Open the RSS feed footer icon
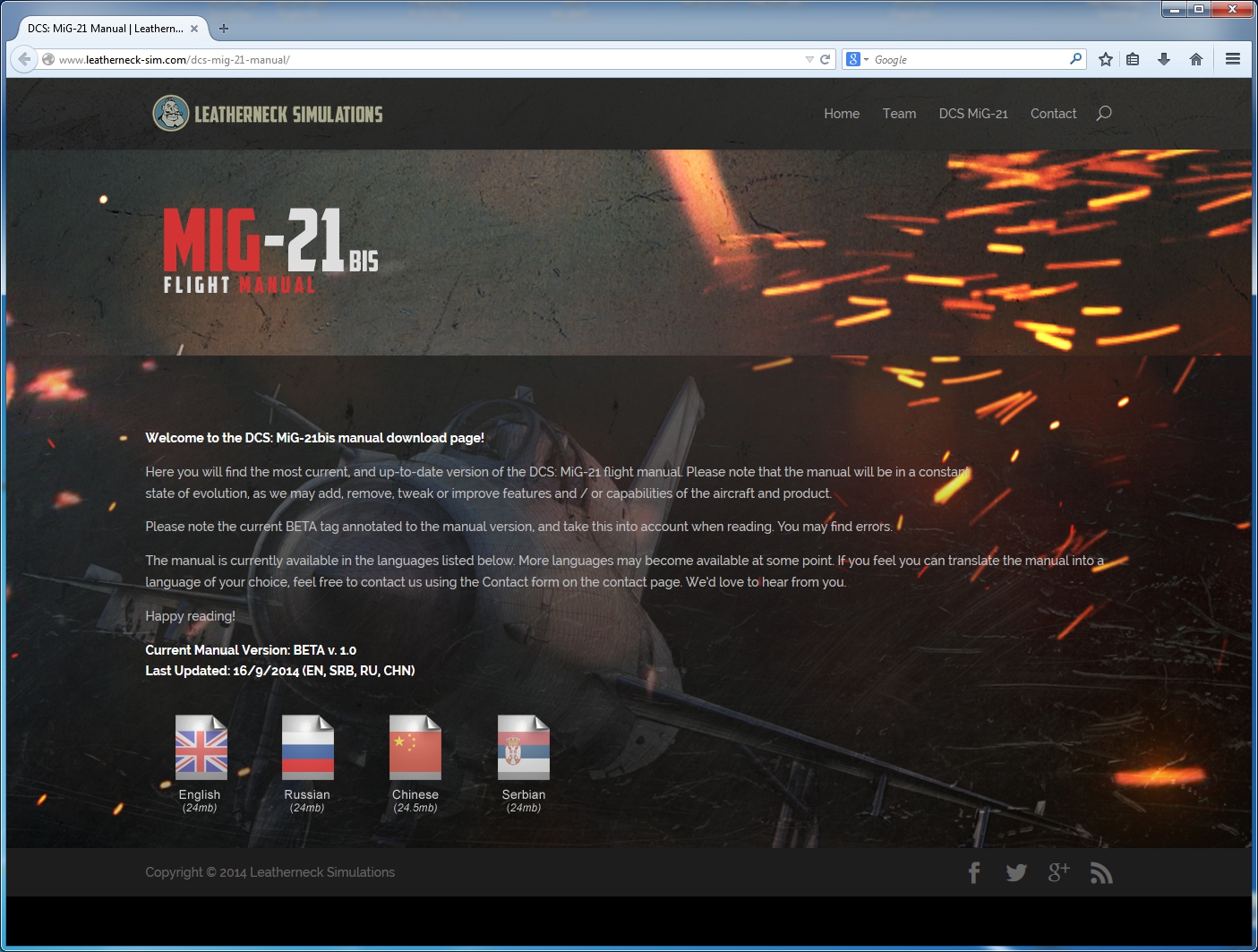Viewport: 1258px width, 952px height. tap(1101, 873)
